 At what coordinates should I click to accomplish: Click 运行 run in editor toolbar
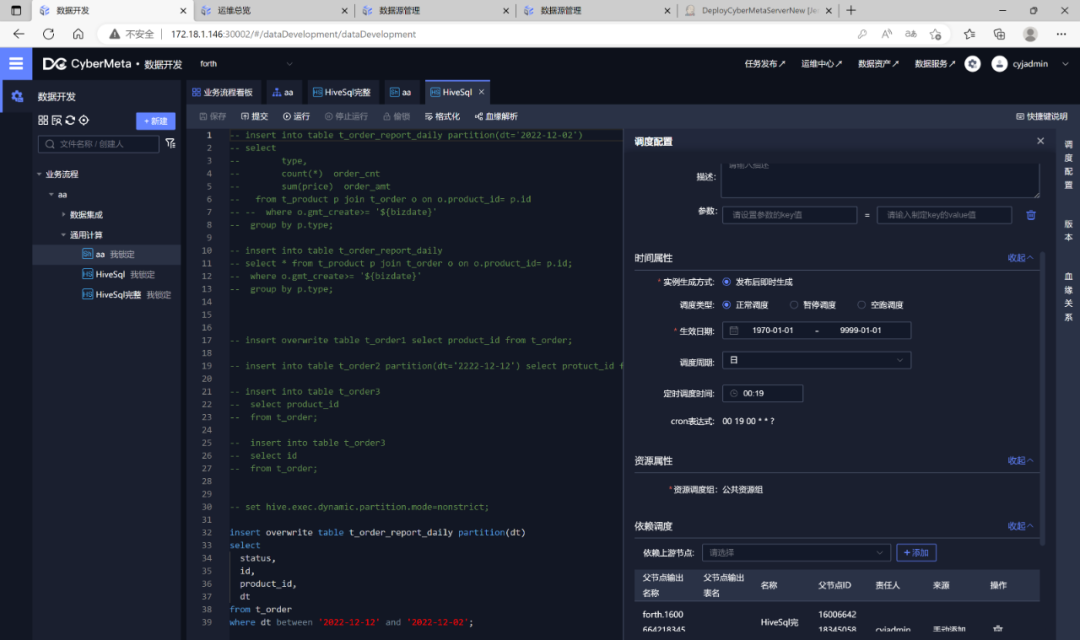(296, 116)
